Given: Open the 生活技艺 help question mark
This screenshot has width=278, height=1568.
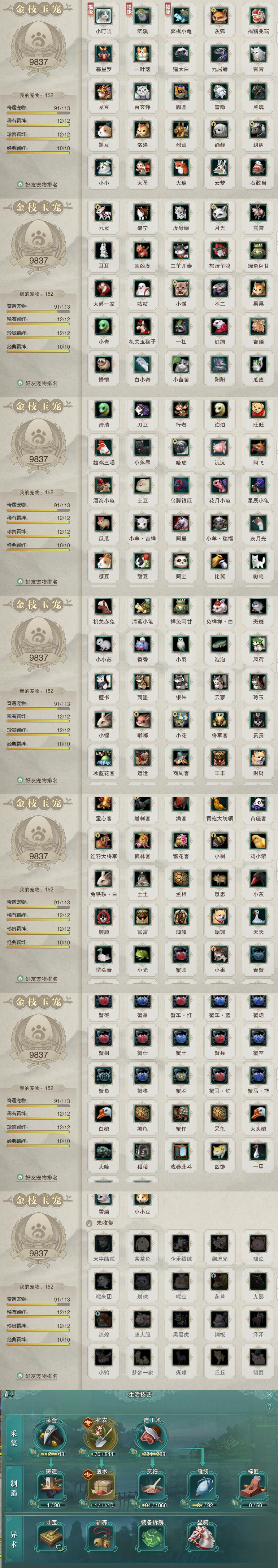Looking at the screenshot, I should [269, 1407].
